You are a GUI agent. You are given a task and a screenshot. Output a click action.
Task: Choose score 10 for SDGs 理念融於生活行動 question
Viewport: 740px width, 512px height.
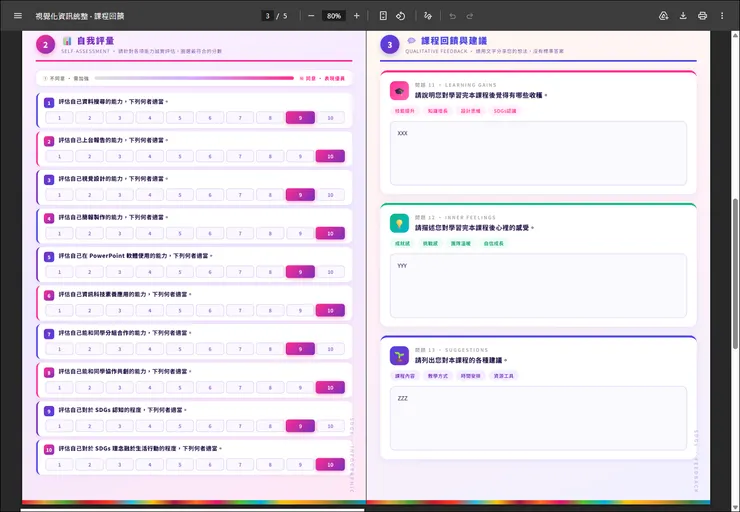tap(330, 465)
